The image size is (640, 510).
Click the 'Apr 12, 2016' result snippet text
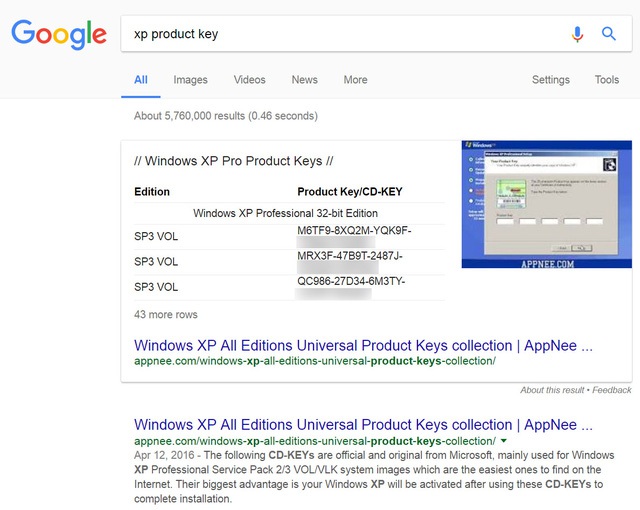tap(374, 477)
